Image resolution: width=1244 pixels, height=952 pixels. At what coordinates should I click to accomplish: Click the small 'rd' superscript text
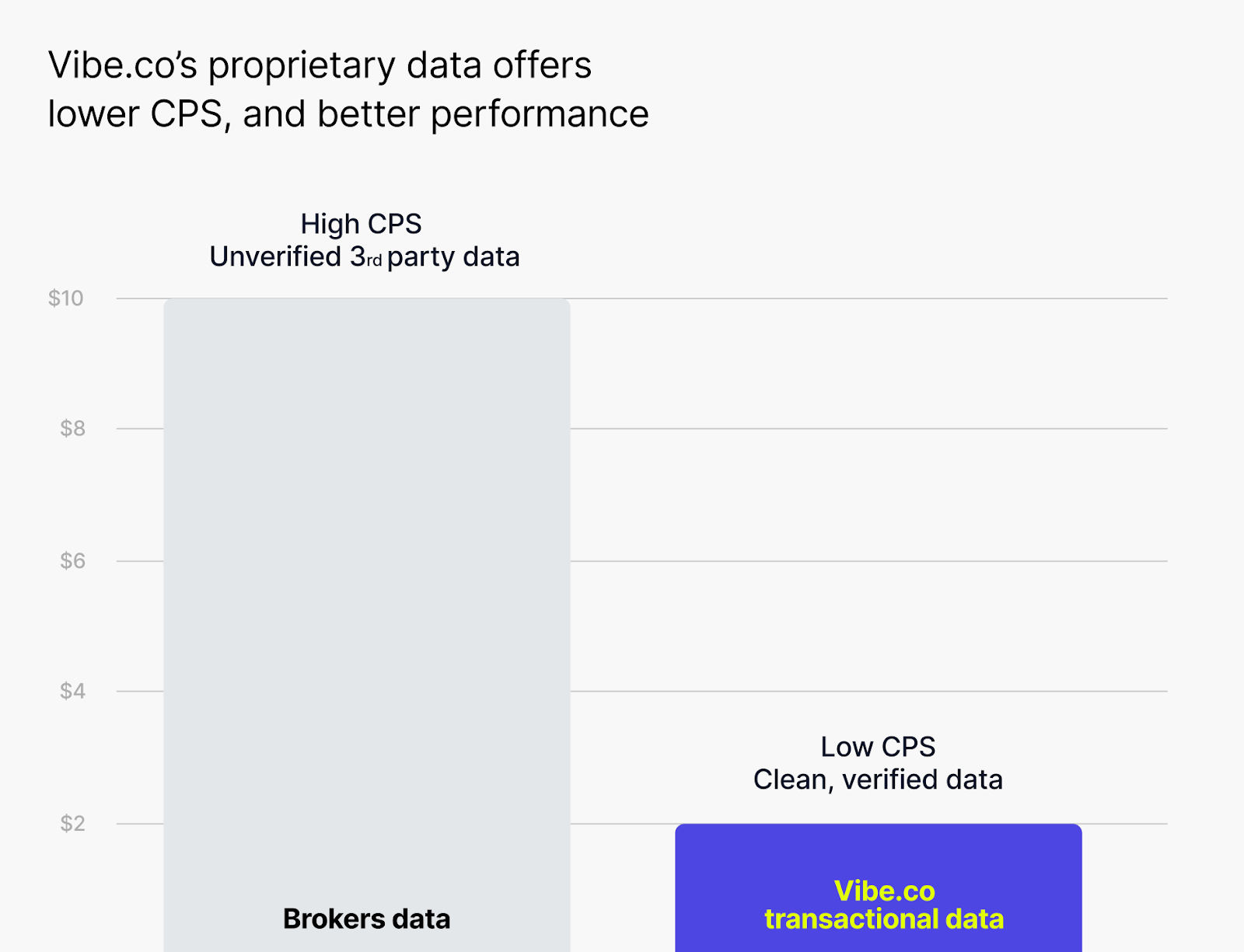click(375, 261)
